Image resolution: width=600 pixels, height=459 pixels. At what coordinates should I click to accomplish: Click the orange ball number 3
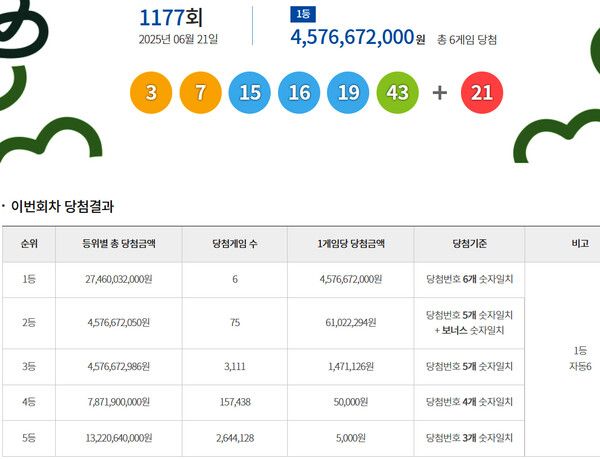(151, 93)
